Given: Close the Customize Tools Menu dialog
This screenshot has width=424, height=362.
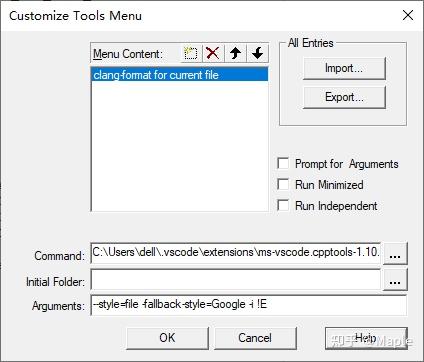Looking at the screenshot, I should tap(408, 15).
